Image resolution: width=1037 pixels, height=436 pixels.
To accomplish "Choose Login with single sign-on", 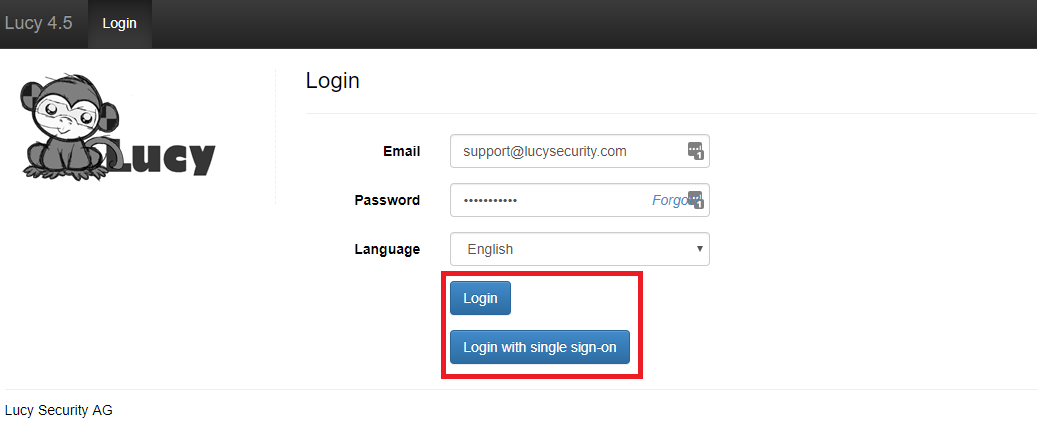I will coord(540,347).
